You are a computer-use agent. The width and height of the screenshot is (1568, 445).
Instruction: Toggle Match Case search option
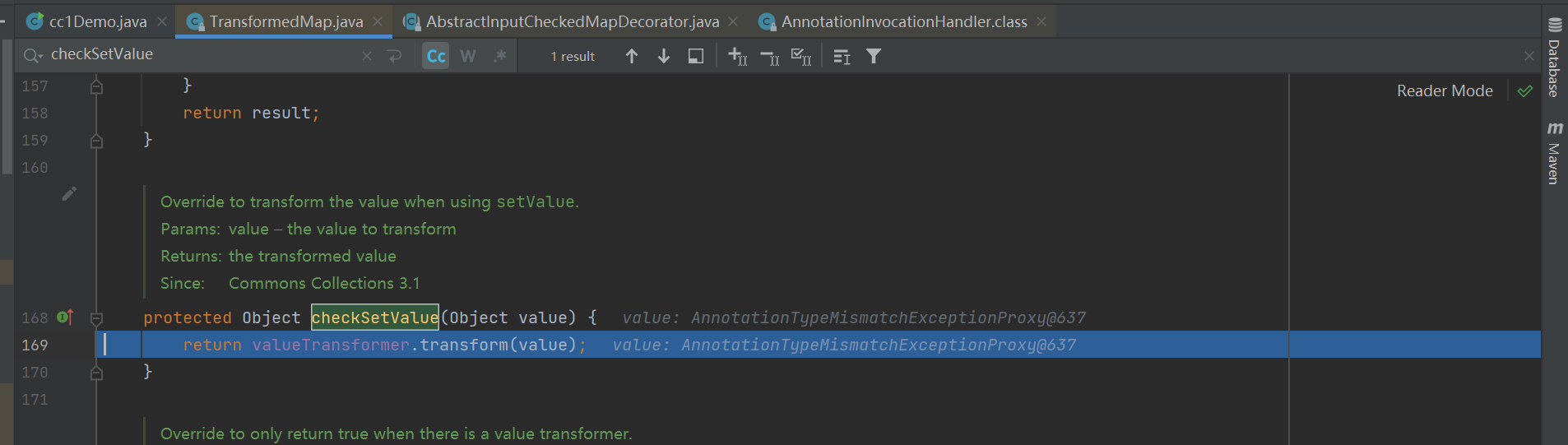point(436,56)
